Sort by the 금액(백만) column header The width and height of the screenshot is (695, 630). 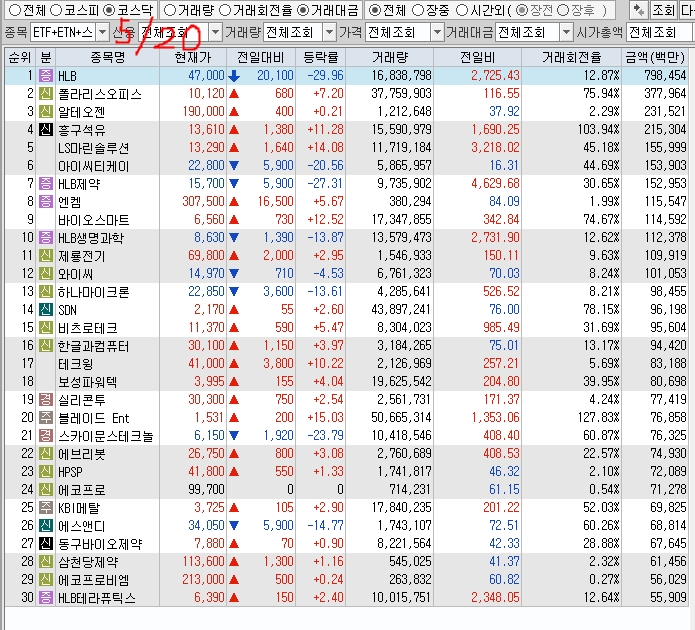tap(655, 57)
